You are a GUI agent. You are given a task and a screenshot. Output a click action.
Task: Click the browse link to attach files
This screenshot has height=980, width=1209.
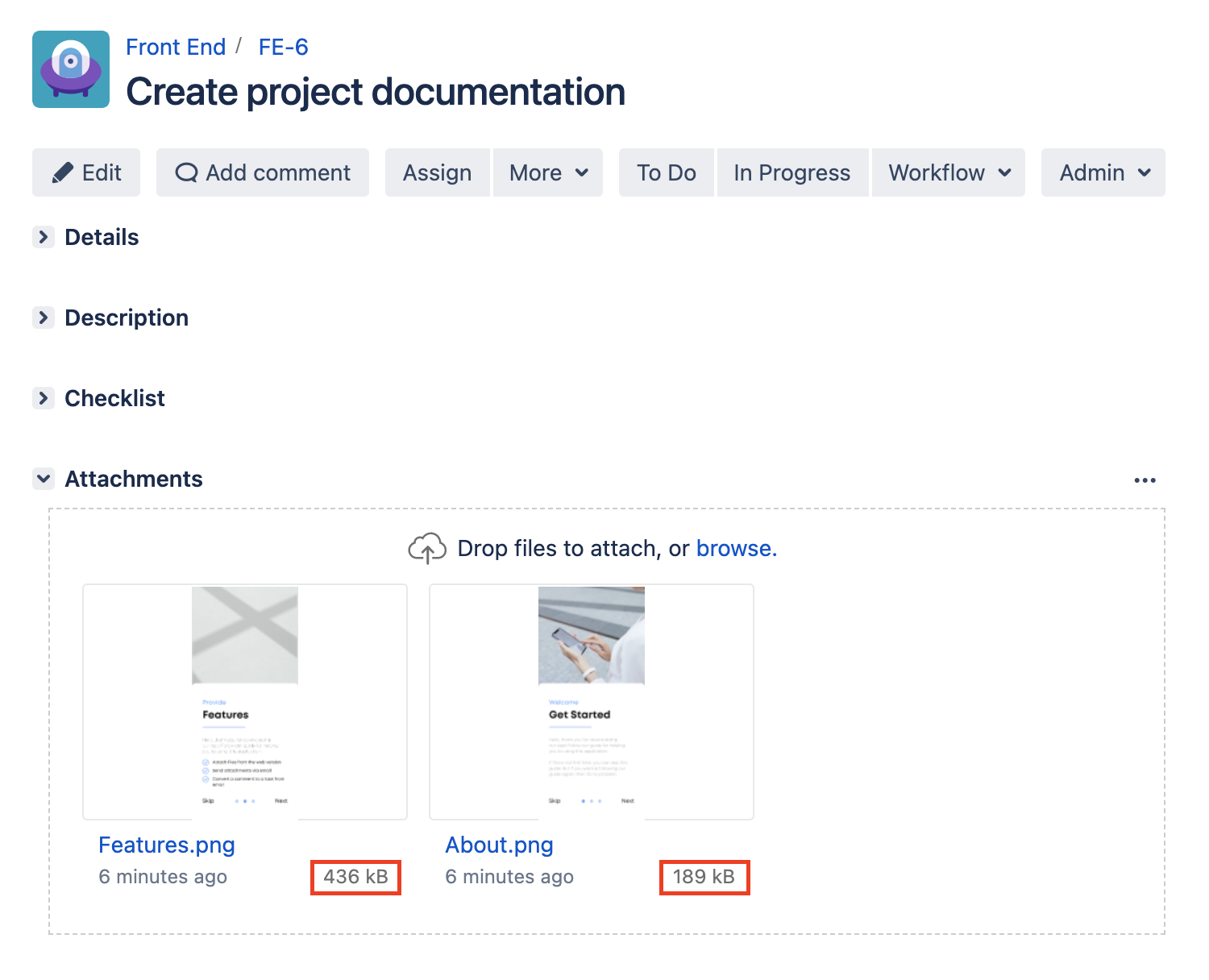(735, 549)
